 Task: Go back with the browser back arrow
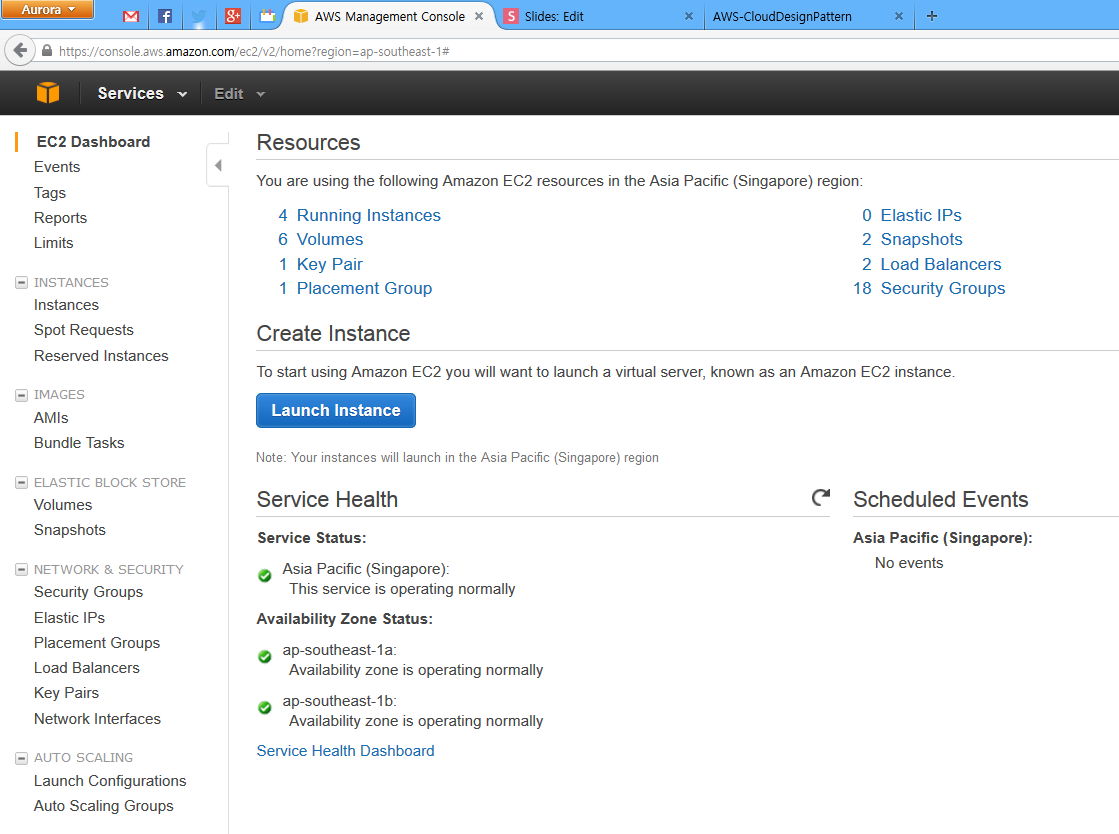tap(20, 51)
